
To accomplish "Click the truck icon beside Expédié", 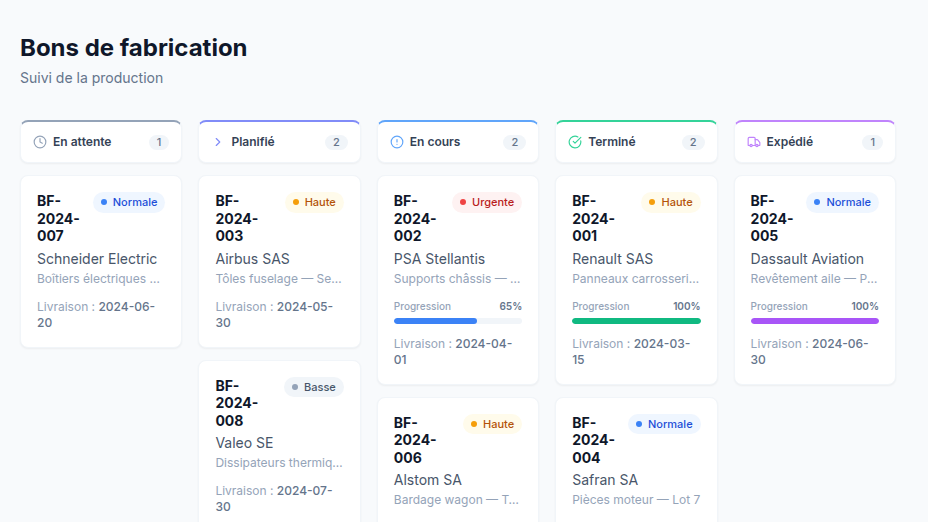I will pyautogui.click(x=753, y=142).
